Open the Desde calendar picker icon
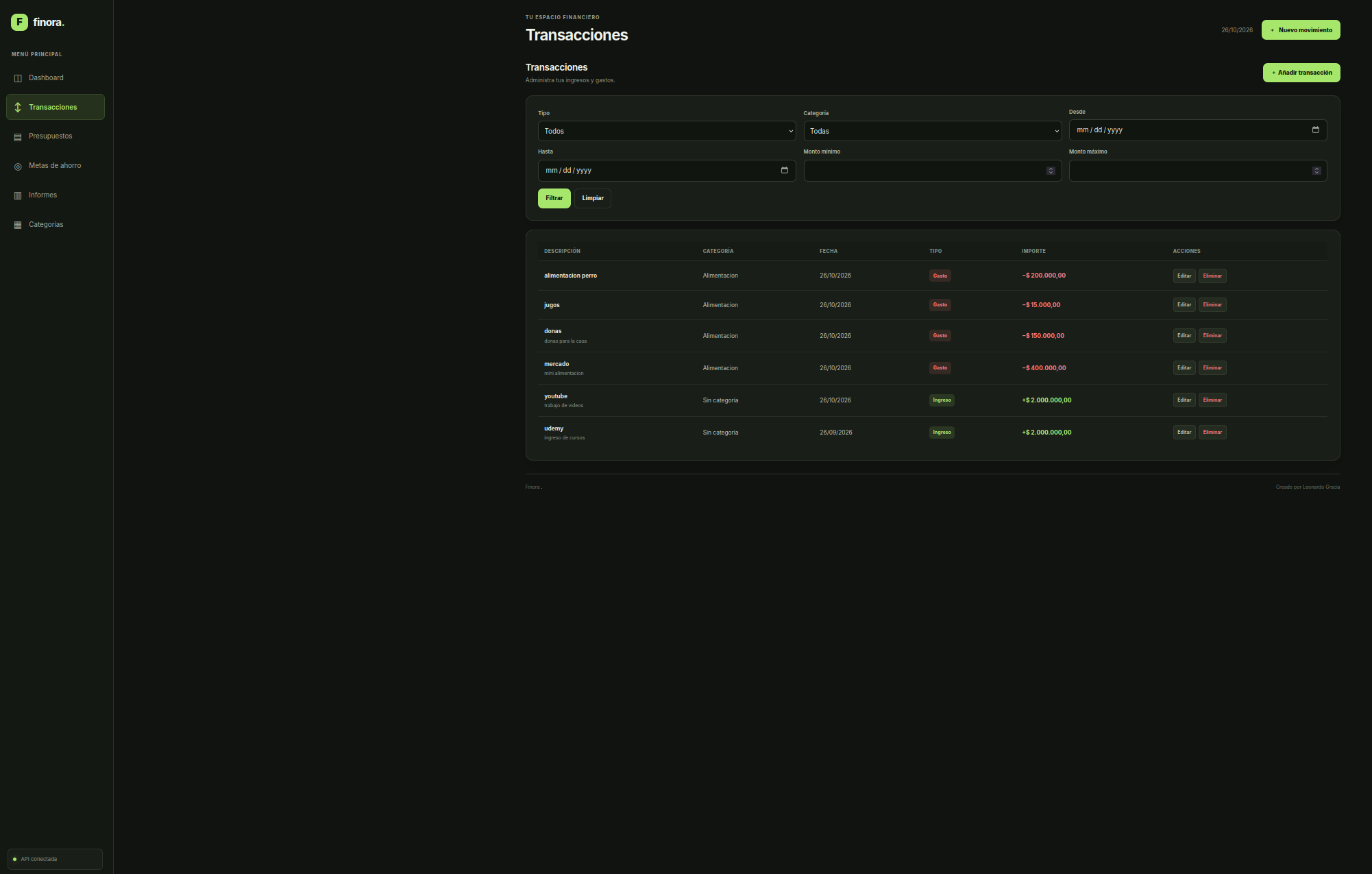The image size is (1372, 874). [1315, 130]
